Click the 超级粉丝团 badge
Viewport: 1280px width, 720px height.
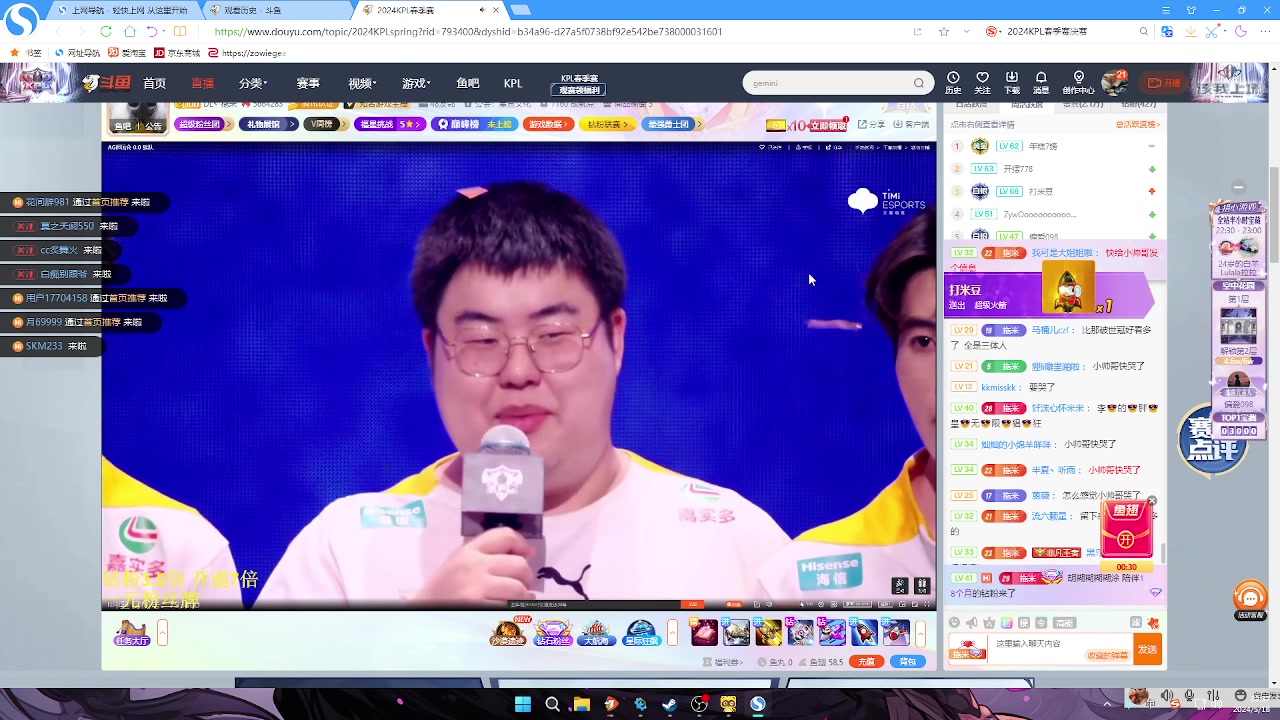pyautogui.click(x=203, y=124)
